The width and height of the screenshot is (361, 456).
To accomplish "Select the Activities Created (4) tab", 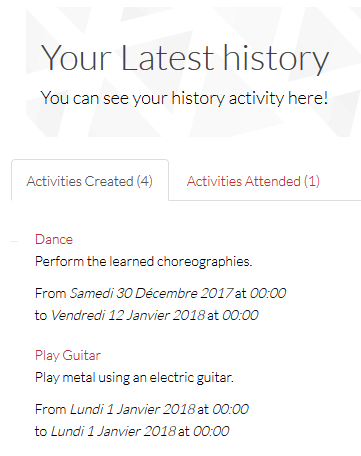I will point(90,181).
